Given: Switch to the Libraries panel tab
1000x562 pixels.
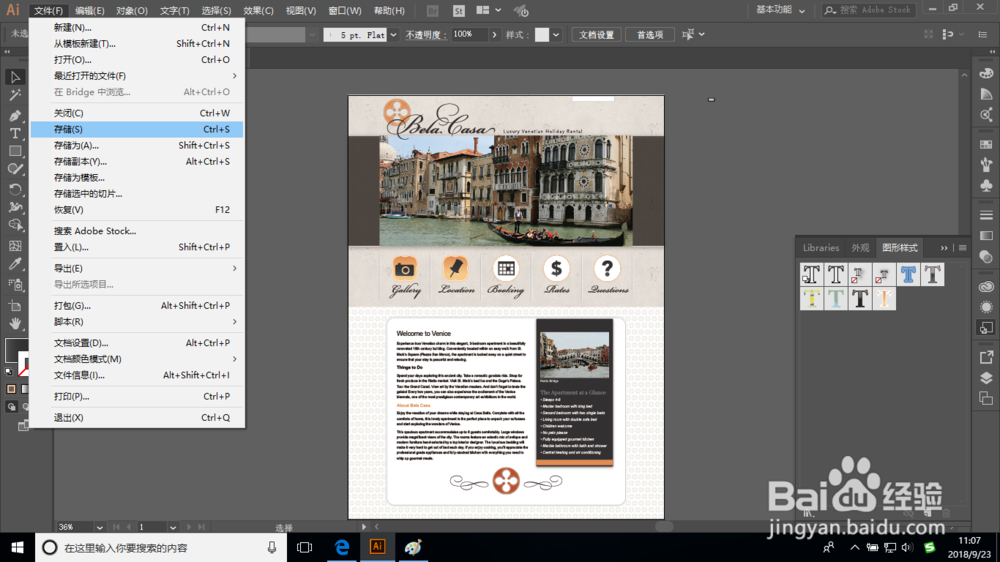Looking at the screenshot, I should (821, 248).
